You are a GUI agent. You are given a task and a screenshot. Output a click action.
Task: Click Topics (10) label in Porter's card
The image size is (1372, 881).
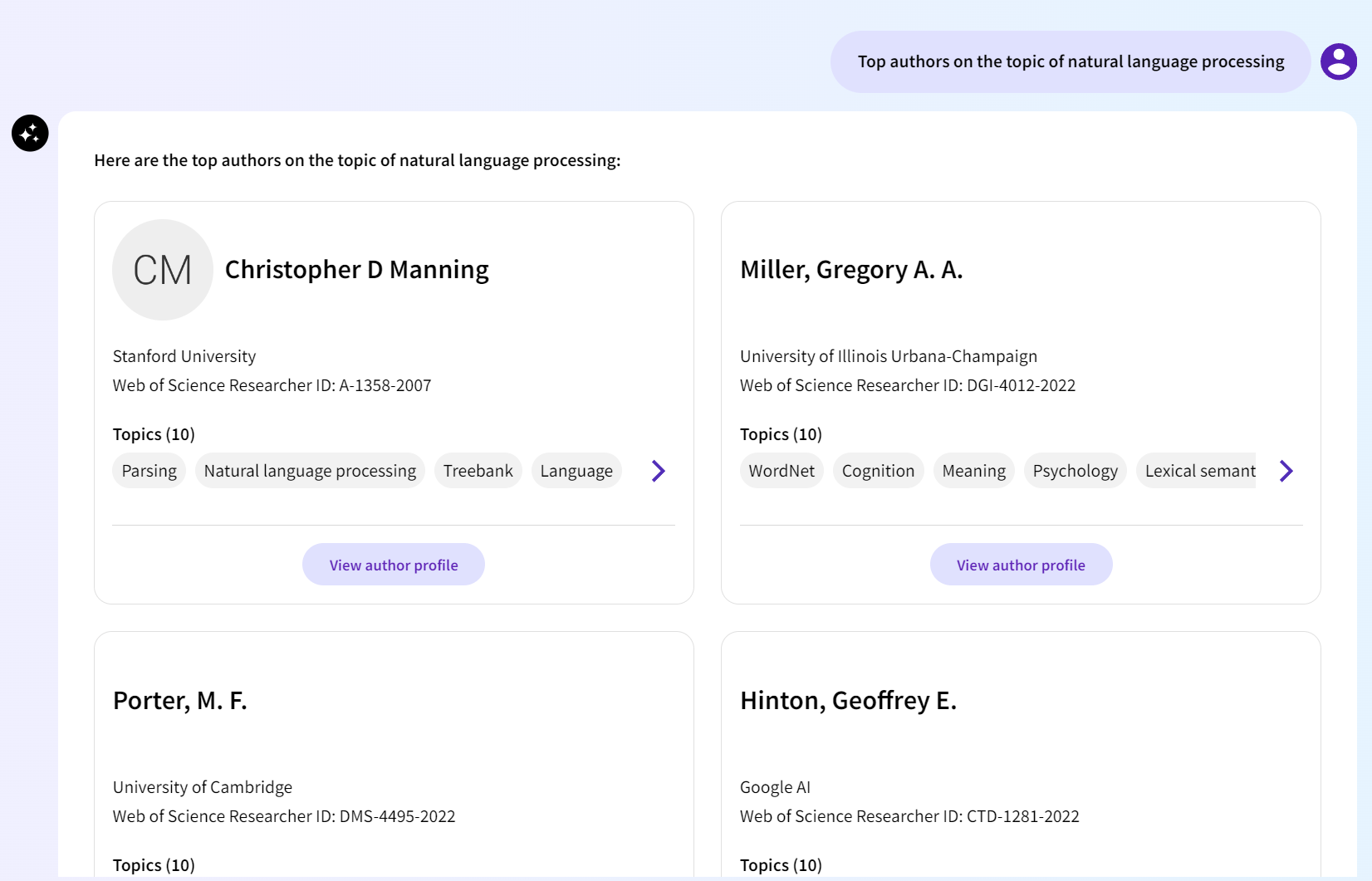pyautogui.click(x=154, y=865)
